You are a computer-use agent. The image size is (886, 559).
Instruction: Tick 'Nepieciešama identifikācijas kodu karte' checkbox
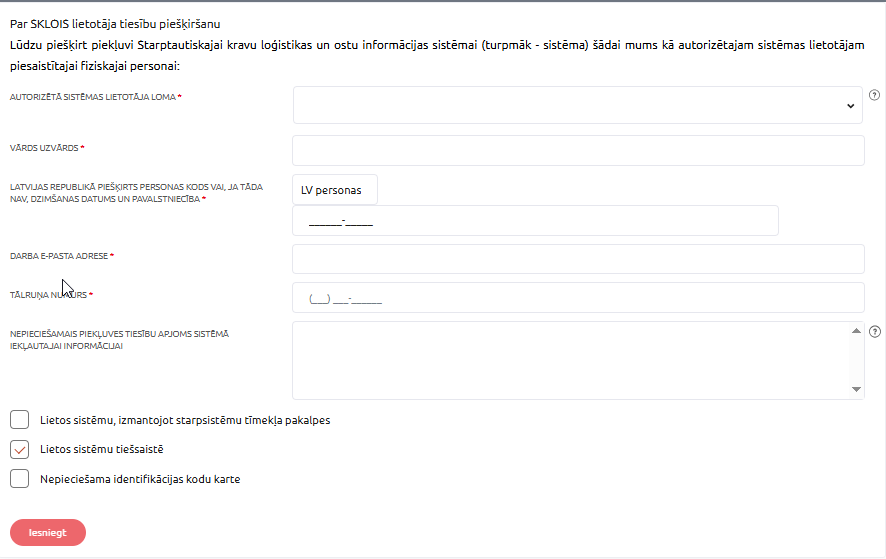tap(19, 479)
